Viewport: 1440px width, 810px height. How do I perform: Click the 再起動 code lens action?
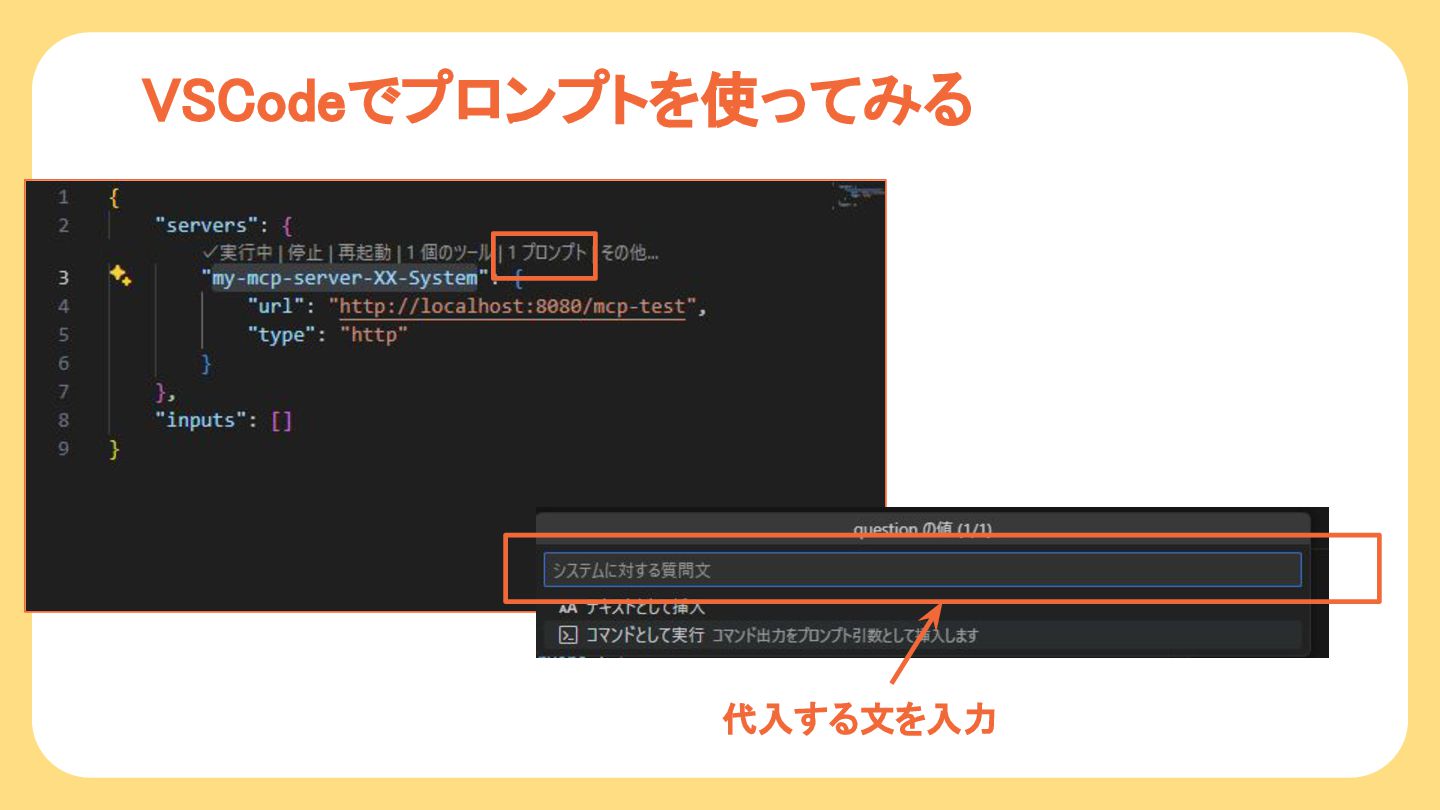click(364, 253)
